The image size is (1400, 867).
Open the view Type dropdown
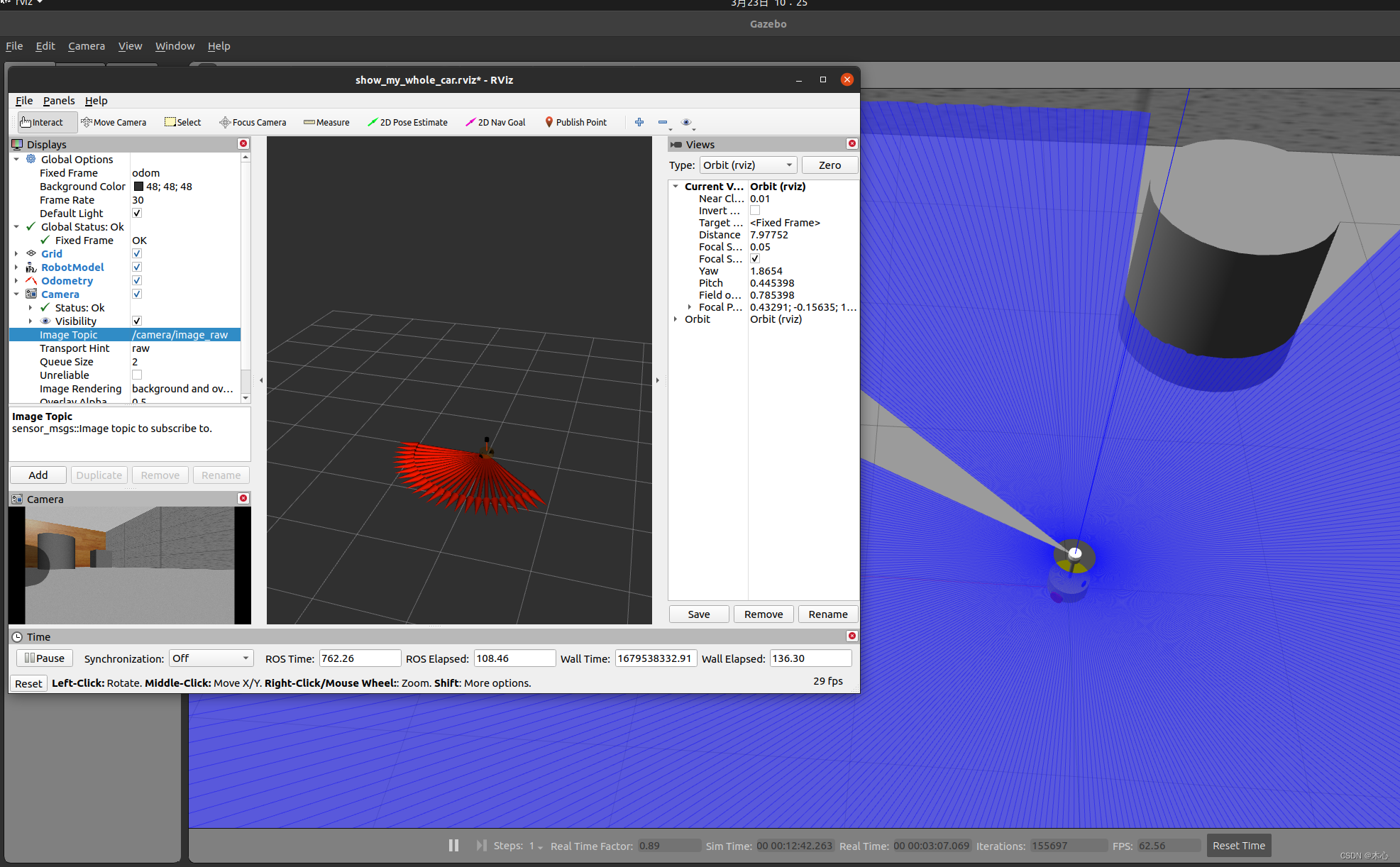tap(748, 165)
